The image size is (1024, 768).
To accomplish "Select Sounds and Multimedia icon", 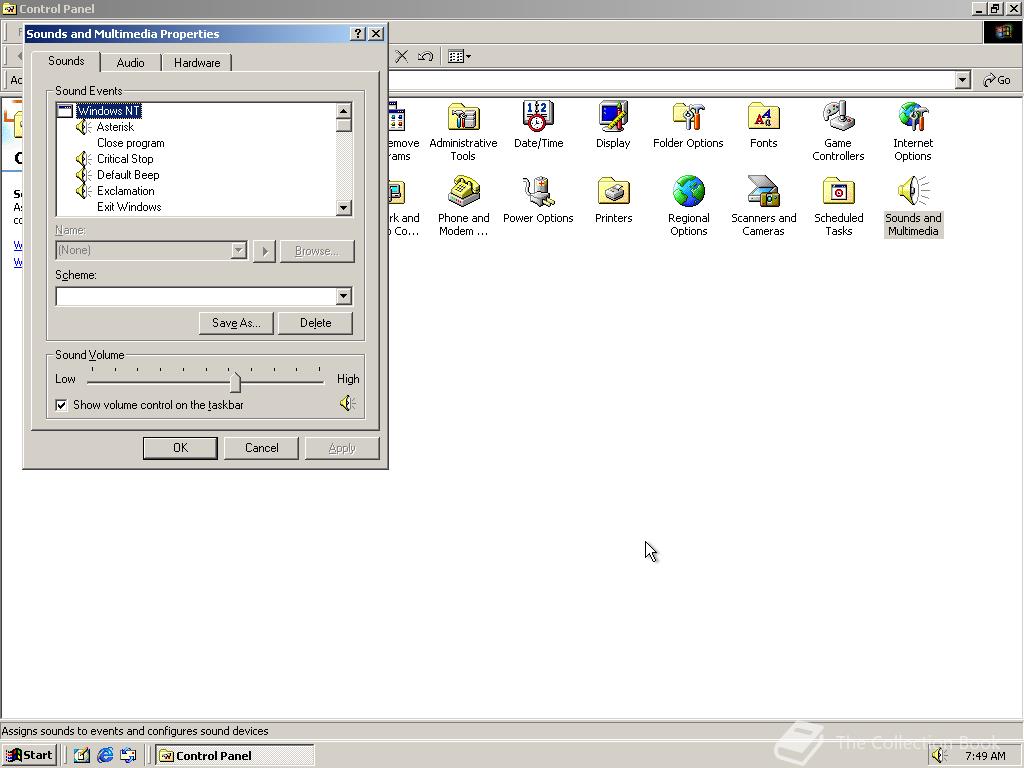I will tap(913, 206).
